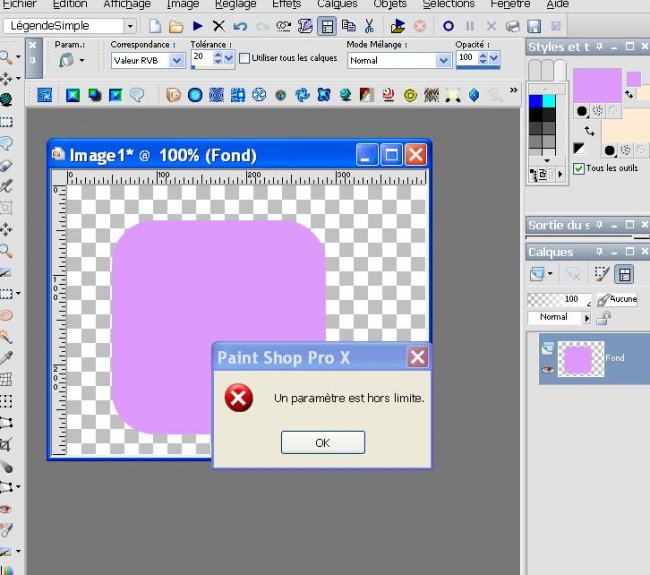Screen dimensions: 650x575
Task: Close the tool options palette with X
Action: coord(33,45)
